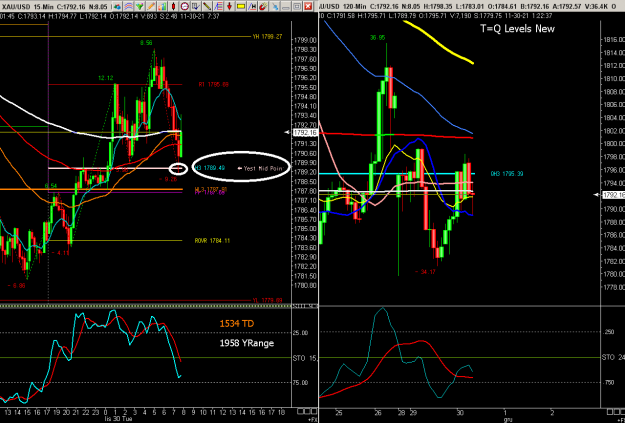Click the 'H3 1789.49' level label
This screenshot has height=423, width=625.
(x=210, y=168)
